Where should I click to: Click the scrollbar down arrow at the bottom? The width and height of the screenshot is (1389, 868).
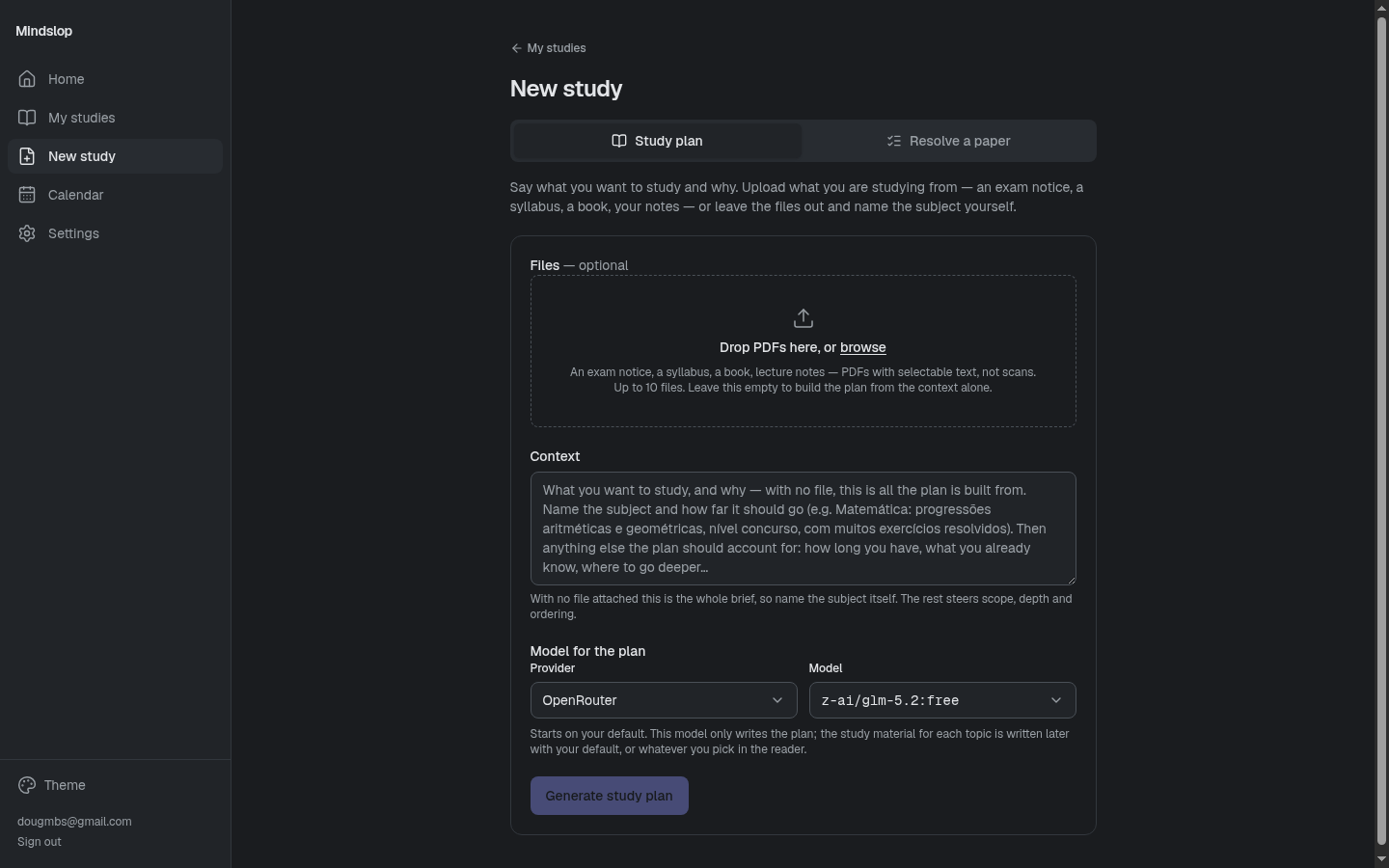pyautogui.click(x=1381, y=859)
